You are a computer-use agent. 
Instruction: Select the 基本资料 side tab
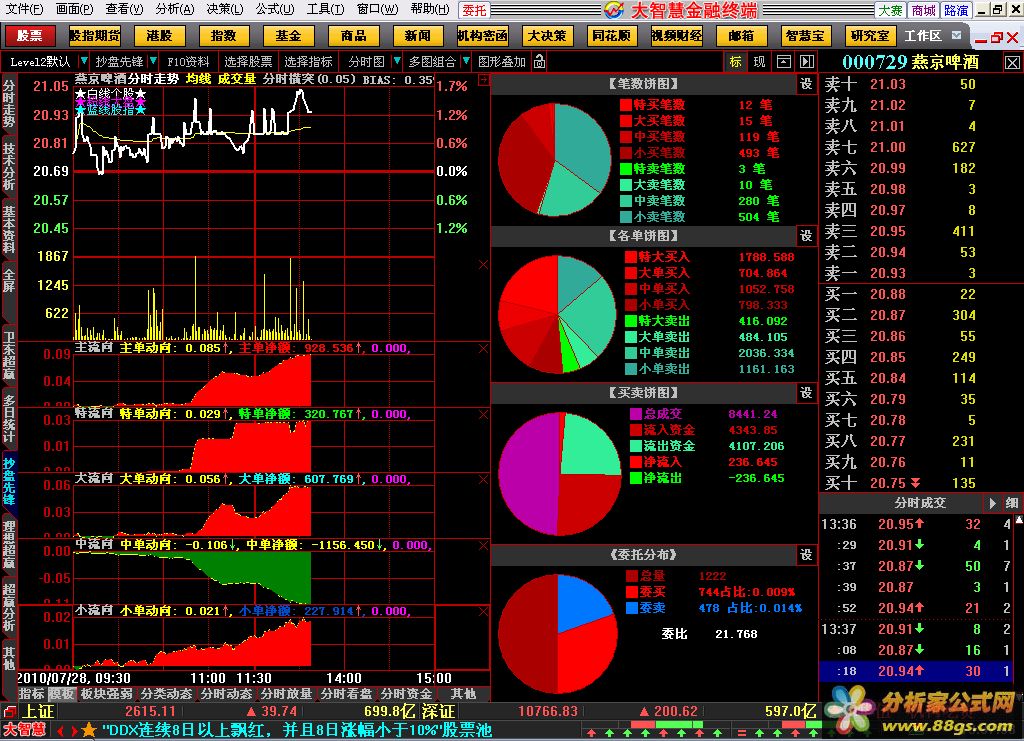[x=8, y=229]
